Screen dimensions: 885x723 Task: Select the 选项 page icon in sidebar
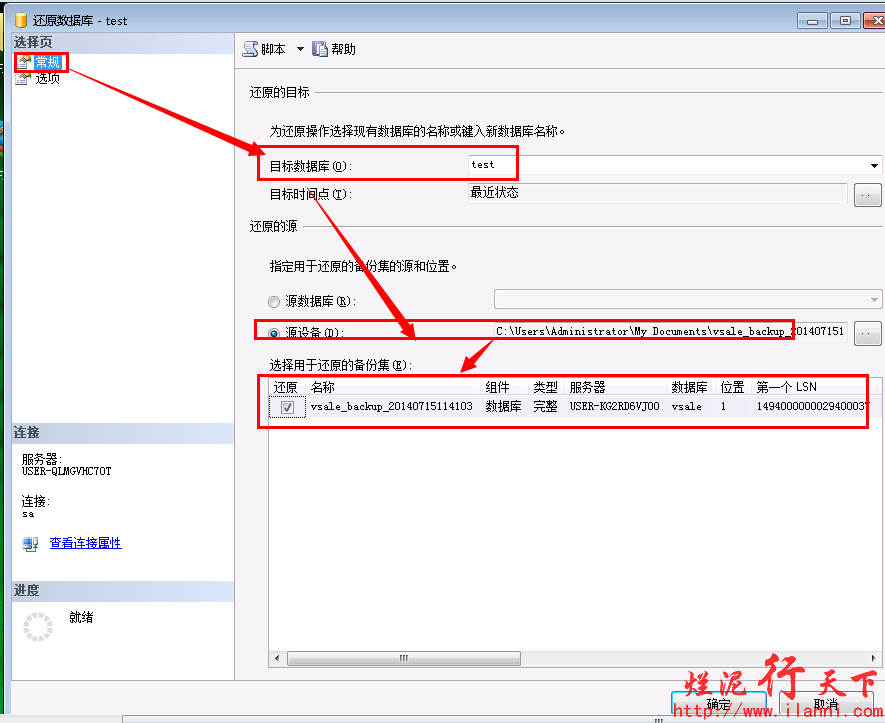24,78
